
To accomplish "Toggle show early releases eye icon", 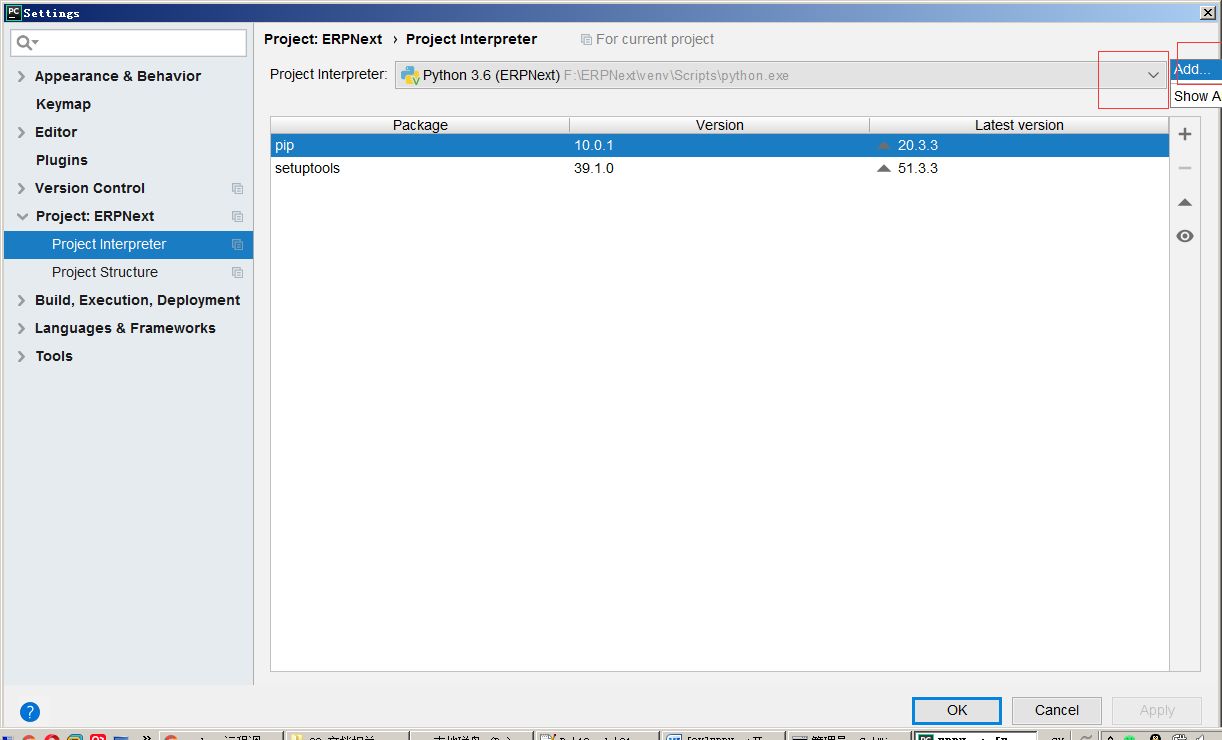I will click(1185, 236).
